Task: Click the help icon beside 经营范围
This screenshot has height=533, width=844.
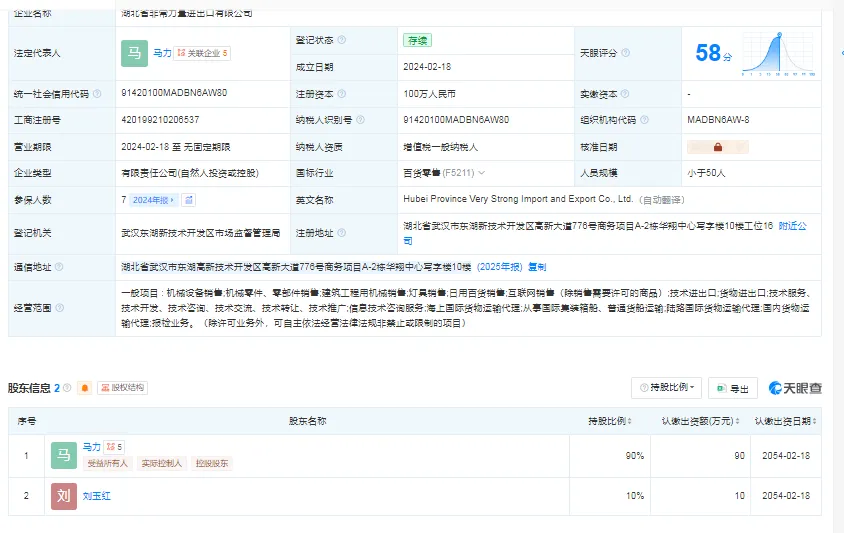Action: [59, 307]
